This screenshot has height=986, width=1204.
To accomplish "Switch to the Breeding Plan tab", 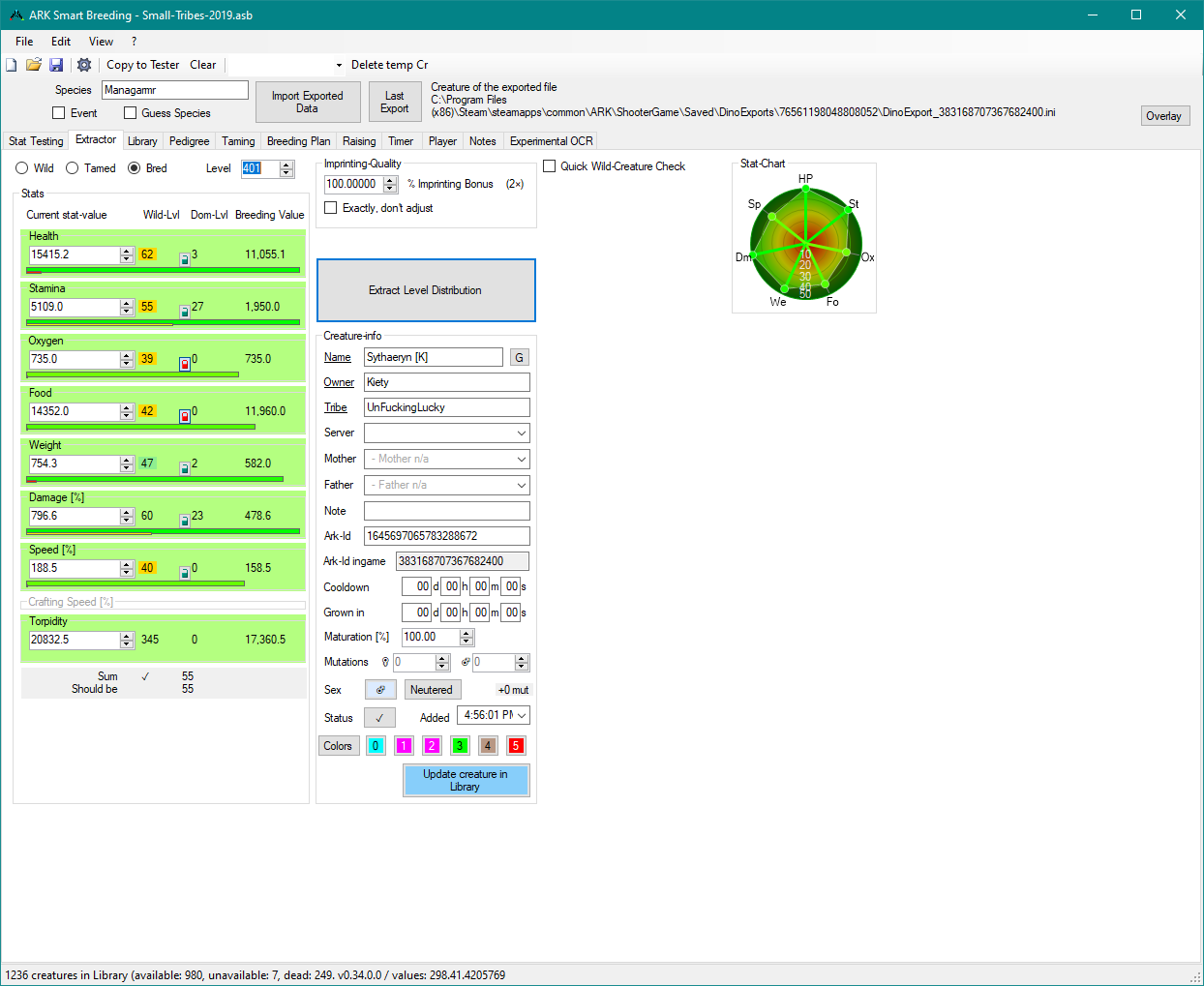I will [x=298, y=140].
